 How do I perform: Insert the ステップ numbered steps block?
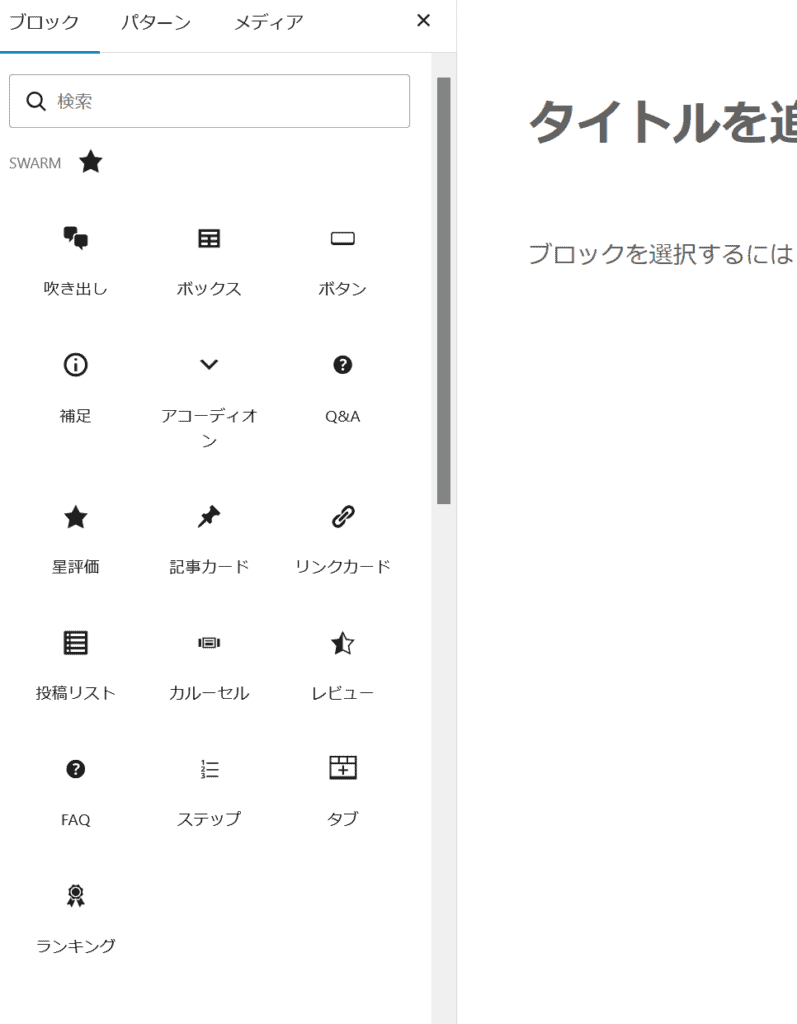point(209,791)
